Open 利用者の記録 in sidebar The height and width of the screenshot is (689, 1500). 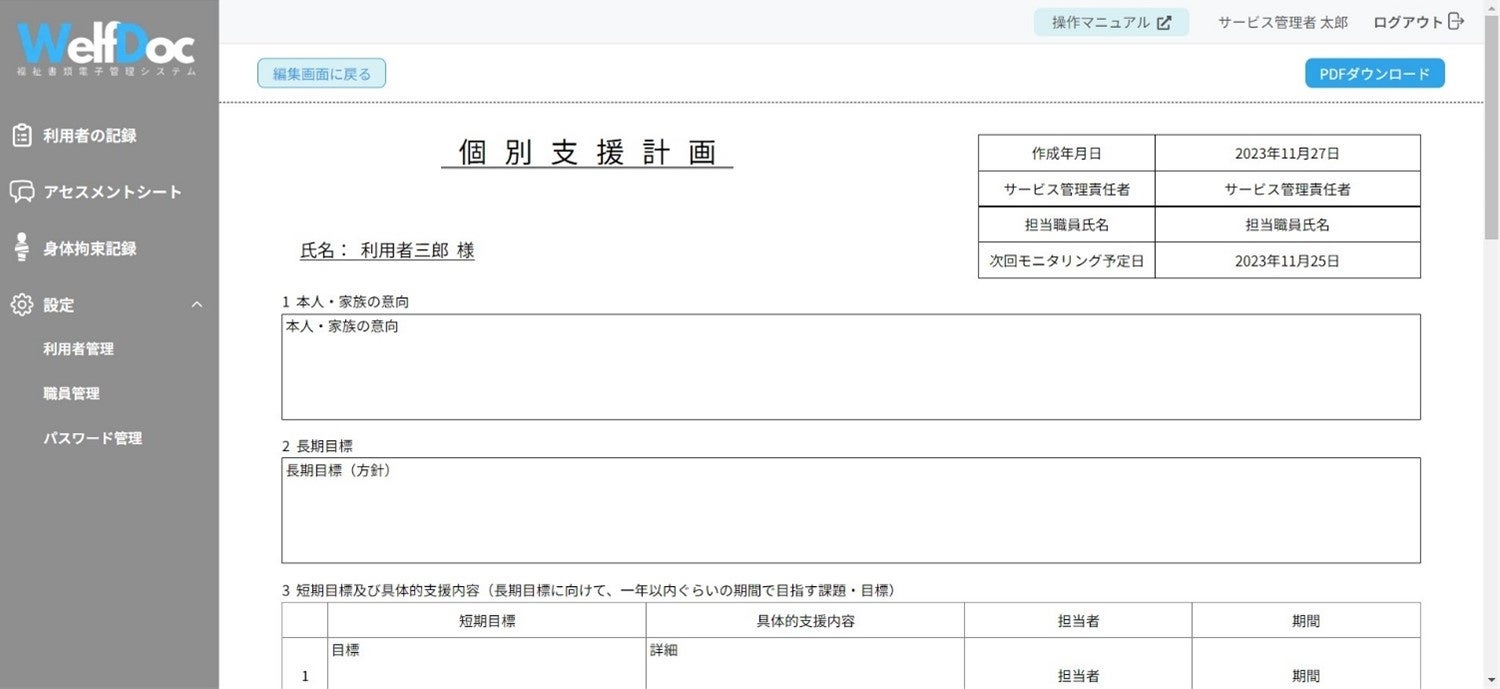pos(90,135)
